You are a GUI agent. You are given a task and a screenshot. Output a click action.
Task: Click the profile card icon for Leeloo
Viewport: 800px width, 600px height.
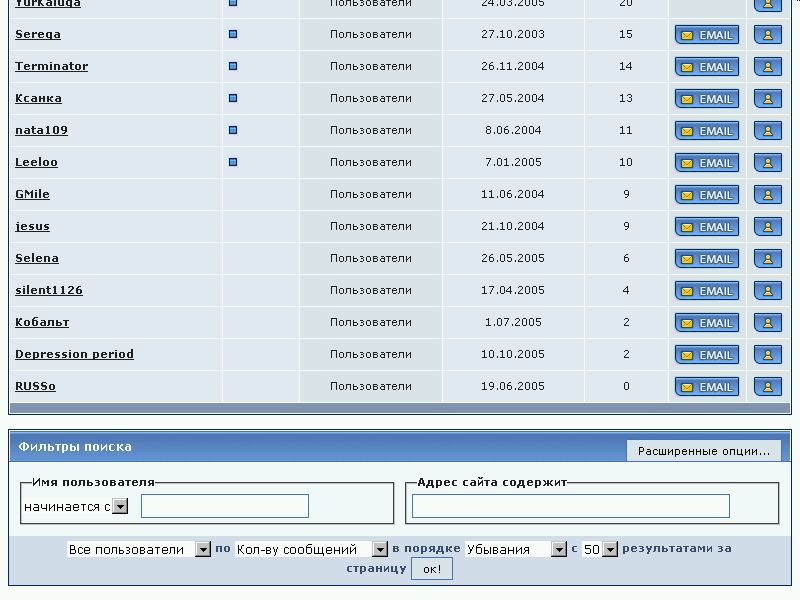(x=767, y=163)
